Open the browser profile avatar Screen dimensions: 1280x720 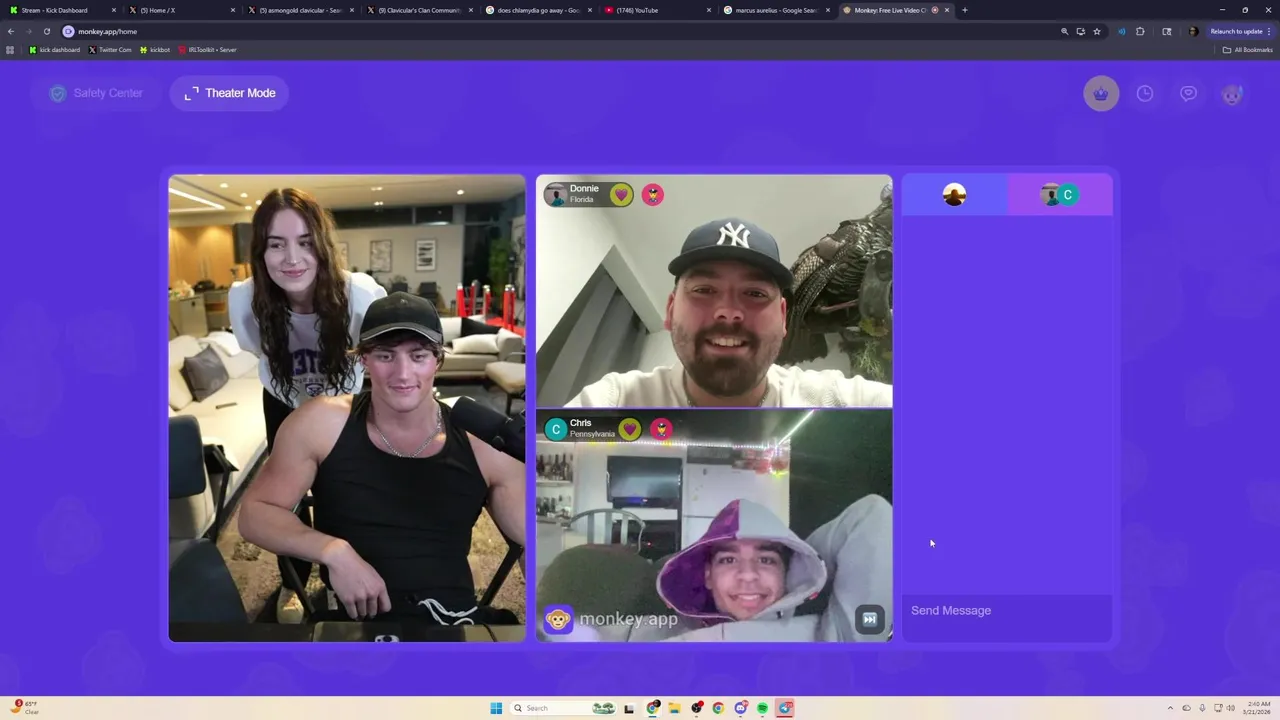point(1192,31)
